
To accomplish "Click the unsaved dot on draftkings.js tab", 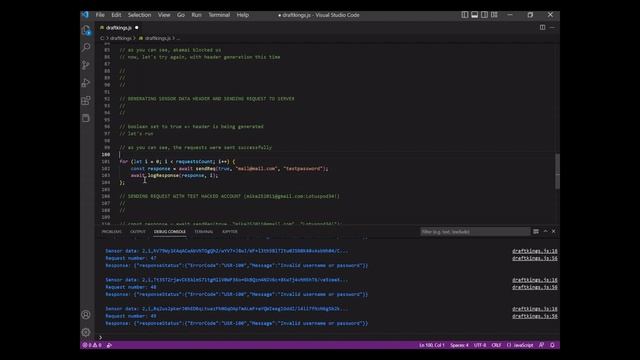I will coord(136,27).
